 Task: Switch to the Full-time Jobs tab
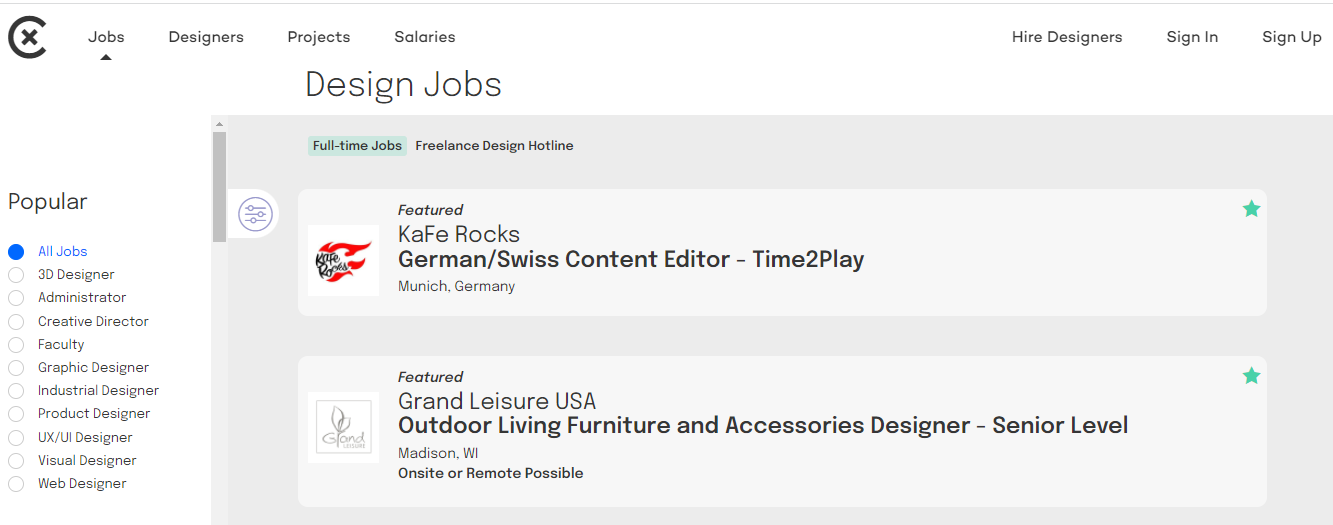[357, 146]
